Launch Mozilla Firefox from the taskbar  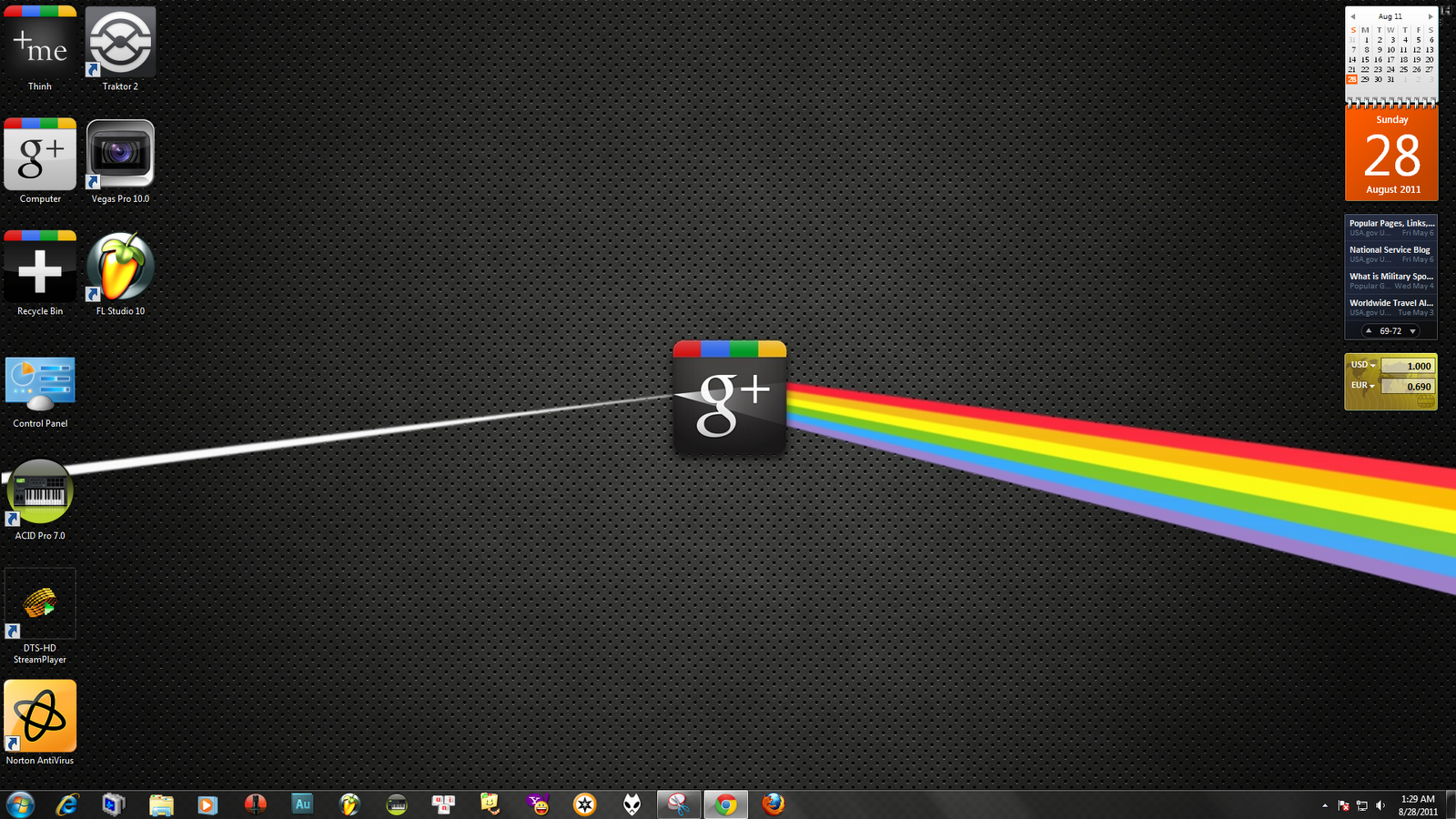click(773, 804)
